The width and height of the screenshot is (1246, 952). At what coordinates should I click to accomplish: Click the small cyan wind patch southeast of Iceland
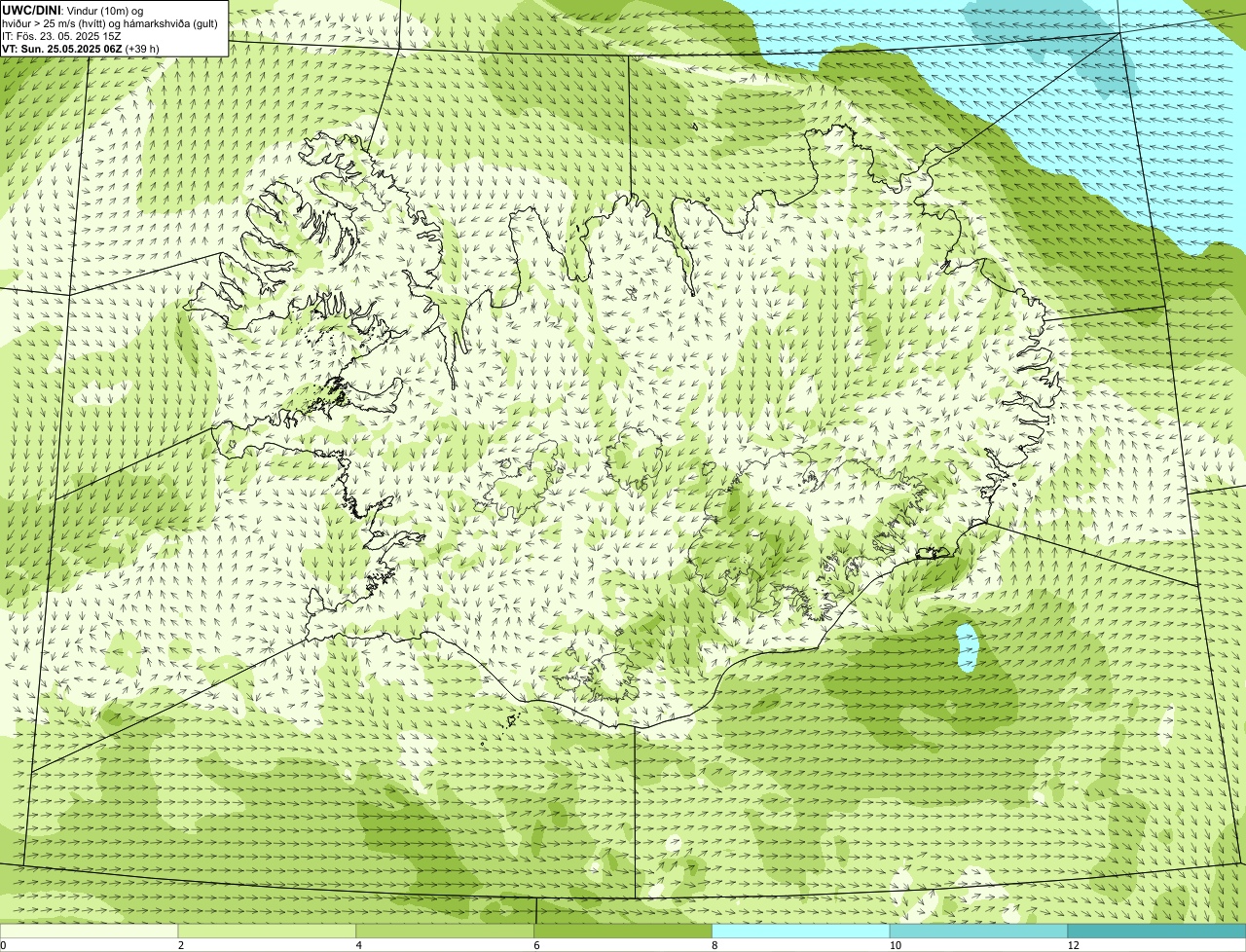coord(967,649)
